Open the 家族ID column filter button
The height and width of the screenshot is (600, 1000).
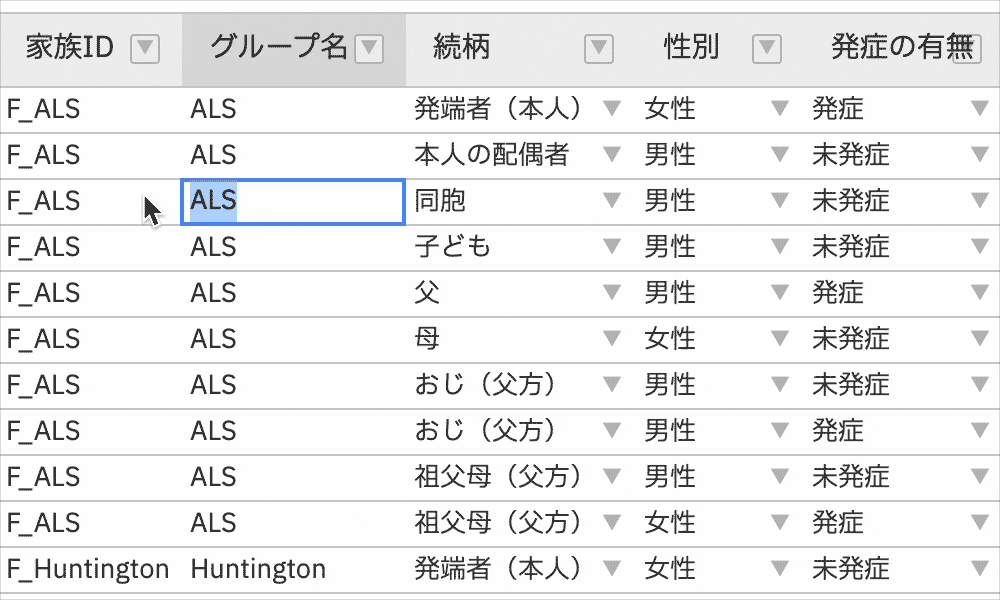145,48
